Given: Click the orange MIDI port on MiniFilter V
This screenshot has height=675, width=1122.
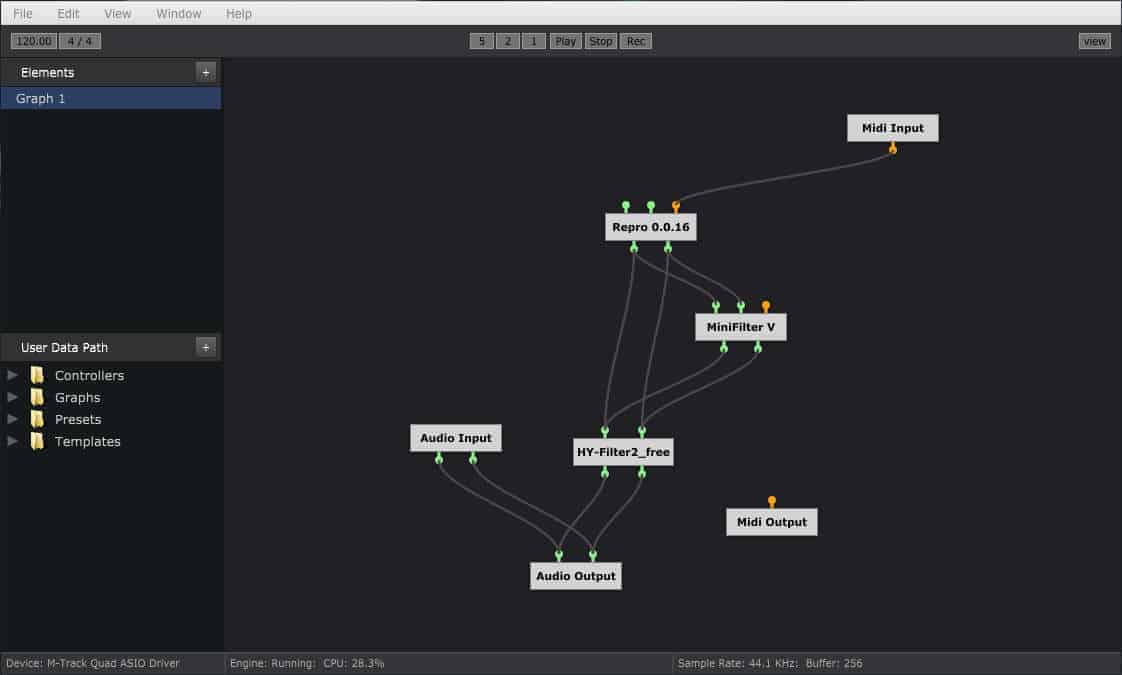Looking at the screenshot, I should pyautogui.click(x=766, y=306).
